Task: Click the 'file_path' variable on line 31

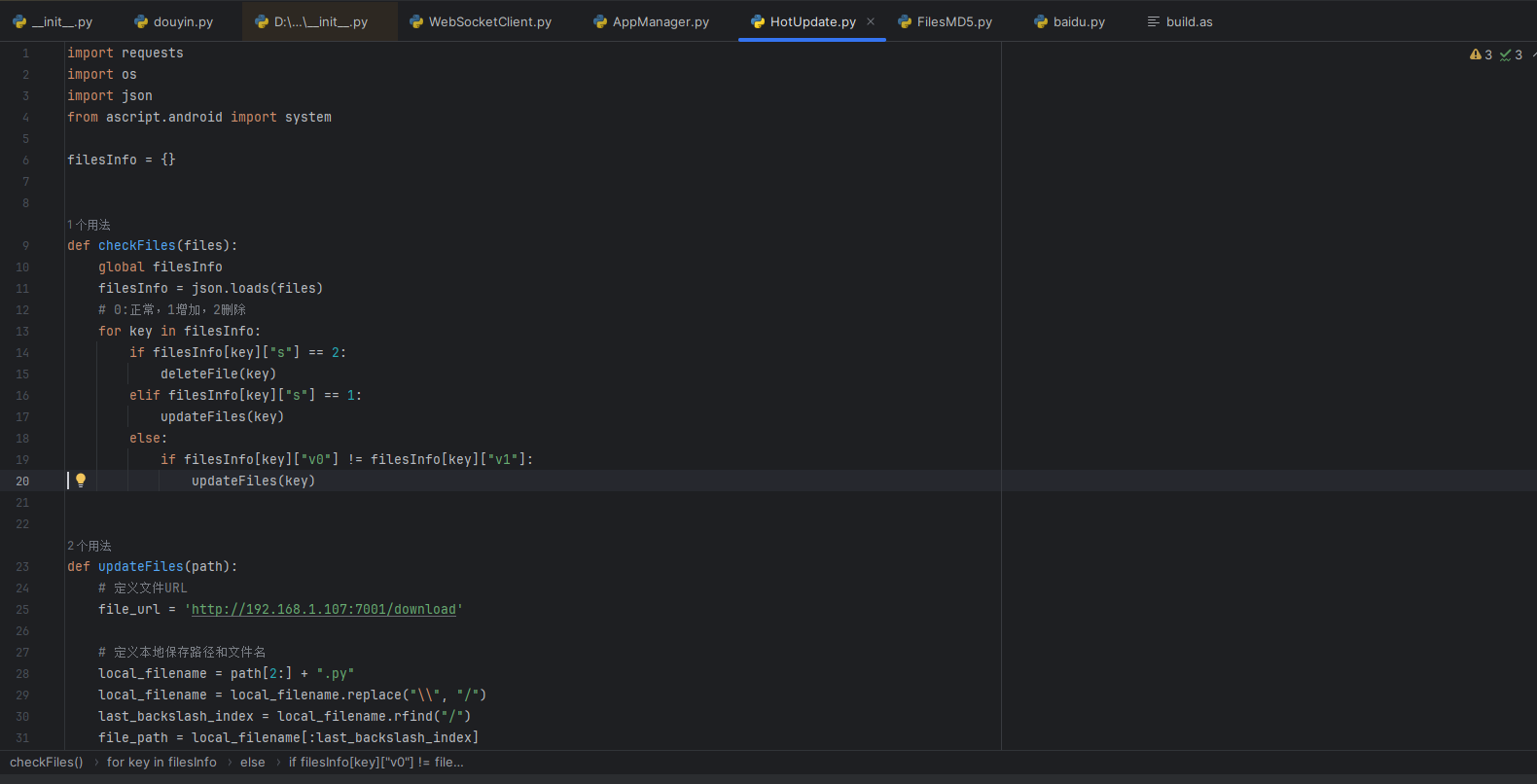Action: coord(133,737)
